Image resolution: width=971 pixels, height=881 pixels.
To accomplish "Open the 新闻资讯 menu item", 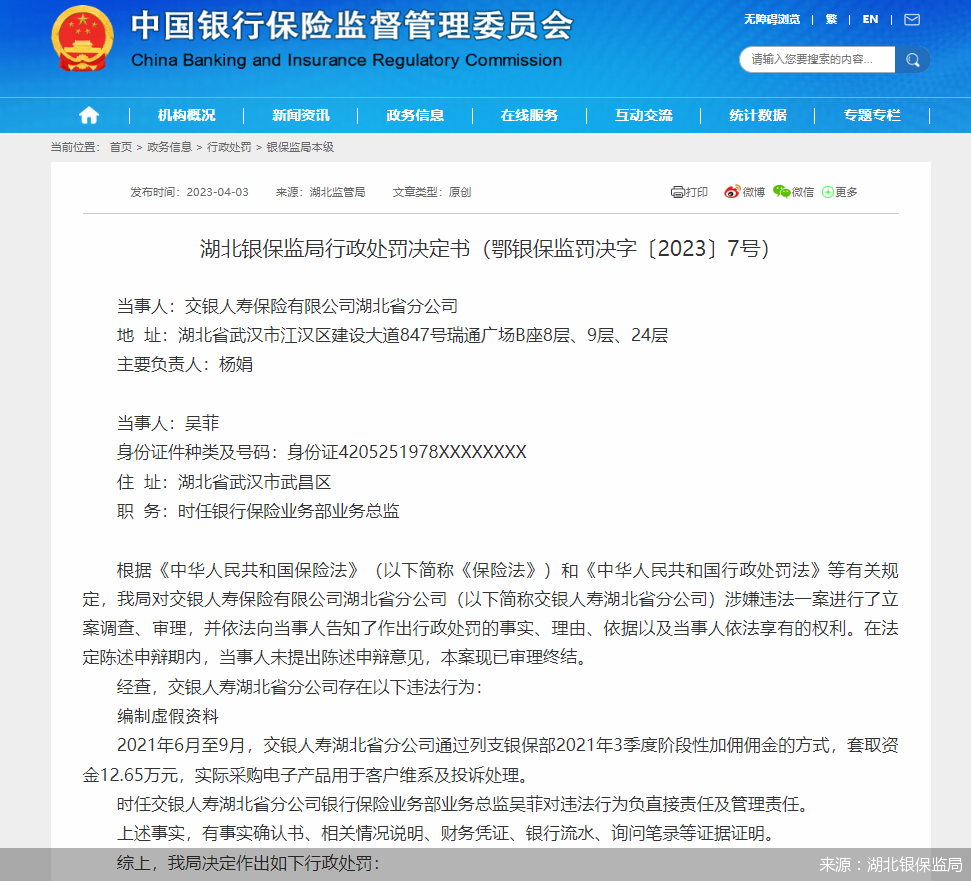I will coord(298,115).
